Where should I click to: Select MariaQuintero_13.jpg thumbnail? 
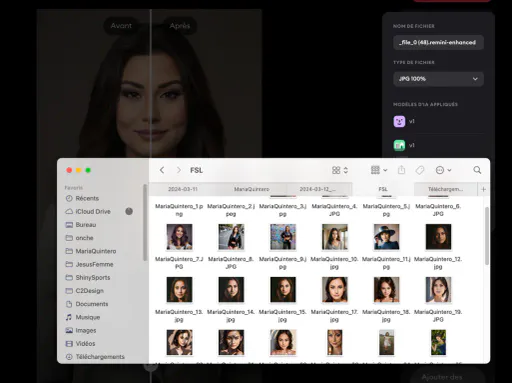179,290
